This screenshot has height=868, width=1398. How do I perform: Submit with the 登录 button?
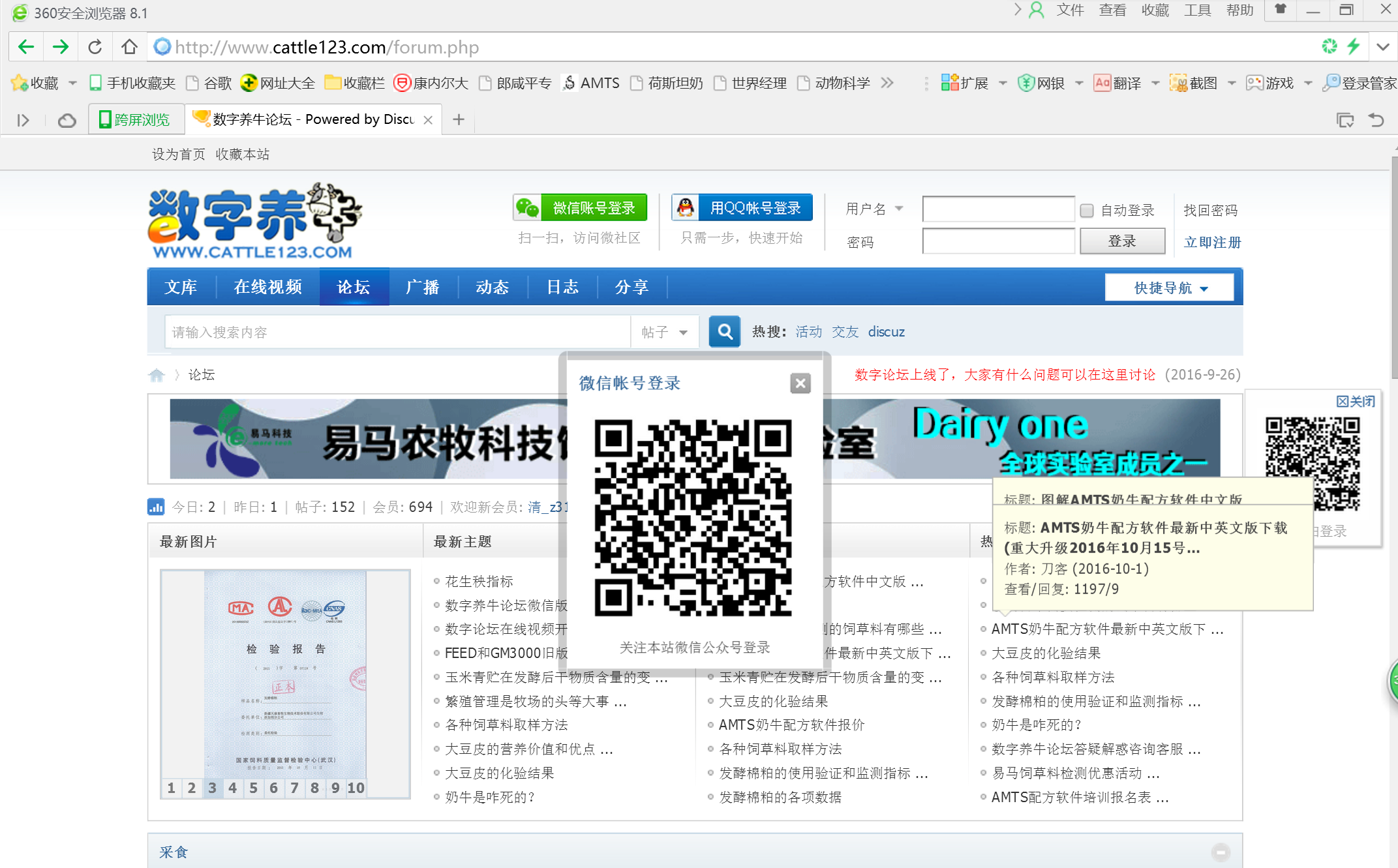[x=1122, y=241]
